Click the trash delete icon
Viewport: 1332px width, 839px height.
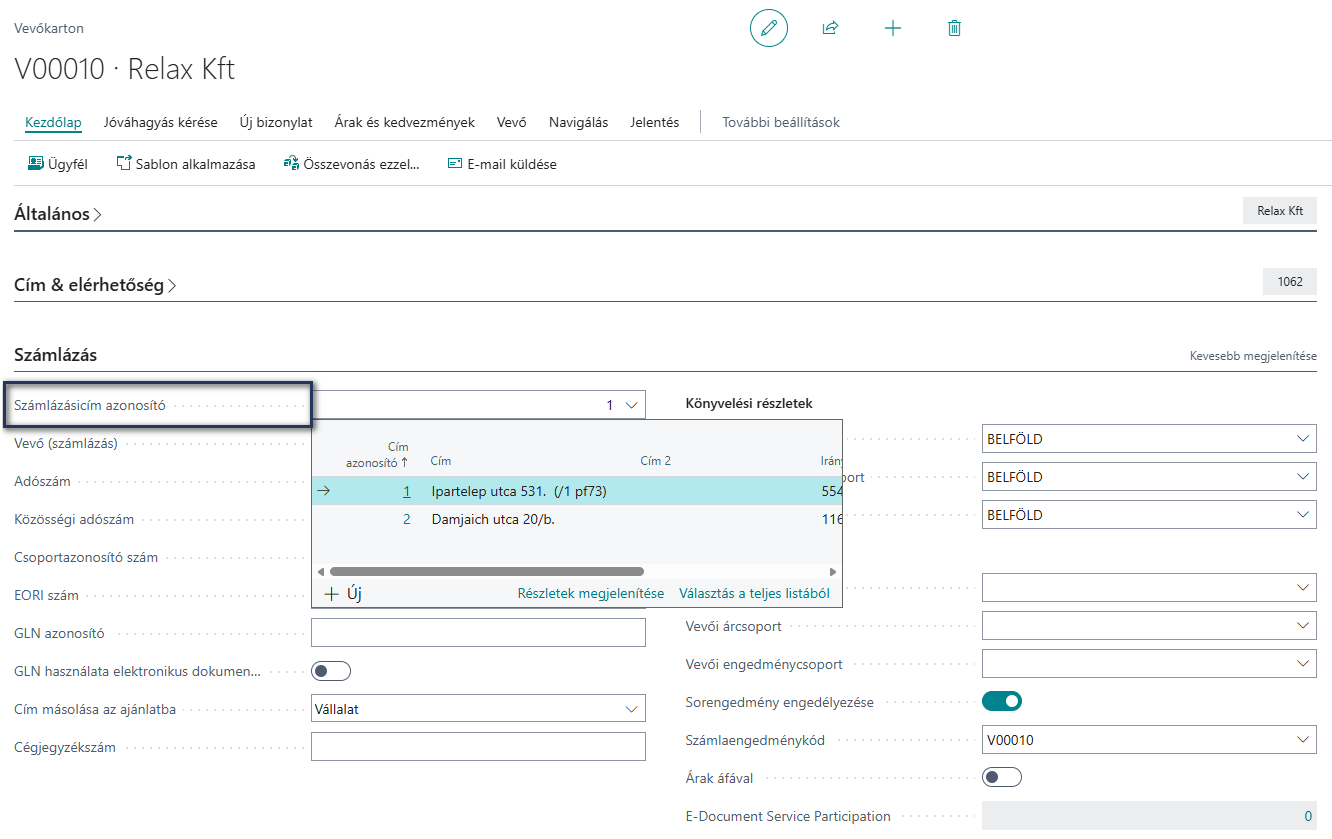tap(954, 28)
